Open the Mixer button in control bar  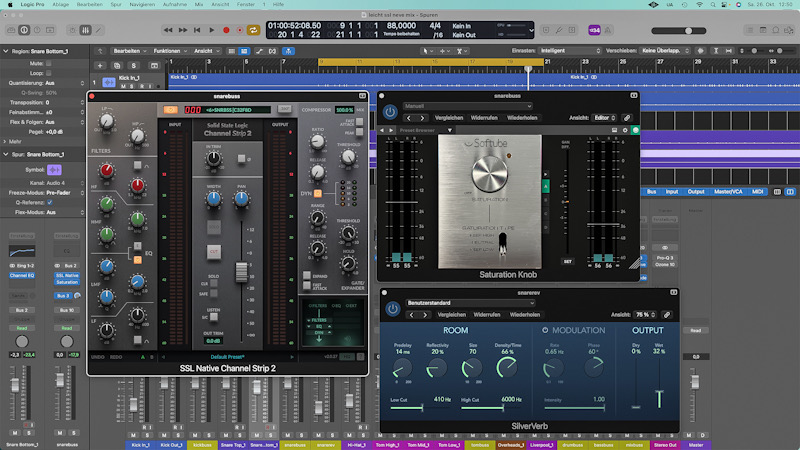click(85, 31)
